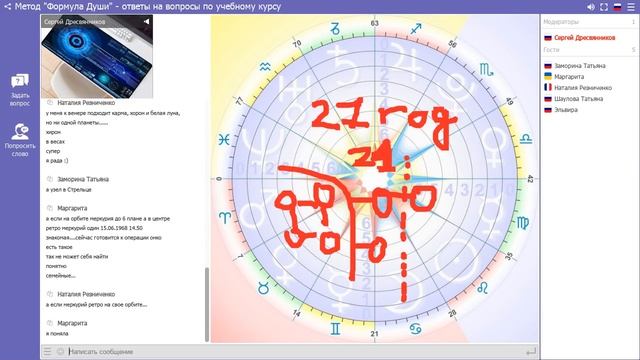Screen dimensions: 640x360
Task: Select guest Наталия Резниченко in participants list
Action: tap(583, 88)
